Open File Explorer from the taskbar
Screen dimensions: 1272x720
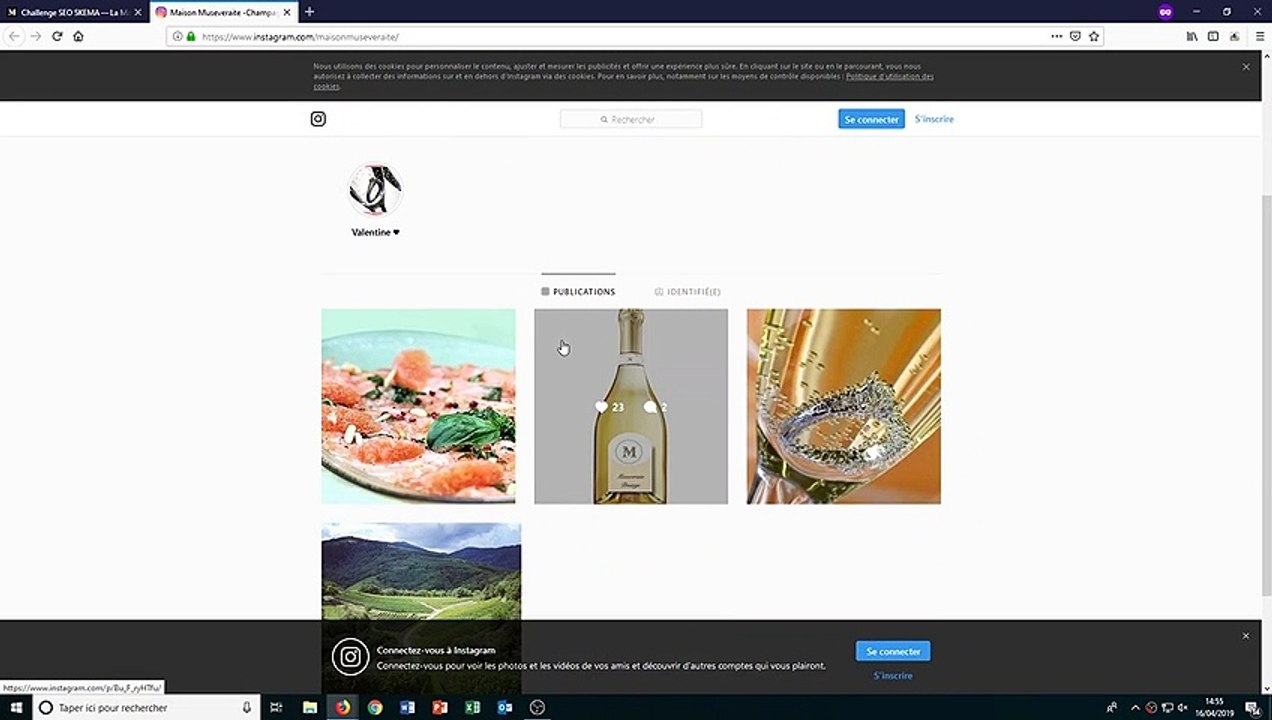(x=310, y=707)
